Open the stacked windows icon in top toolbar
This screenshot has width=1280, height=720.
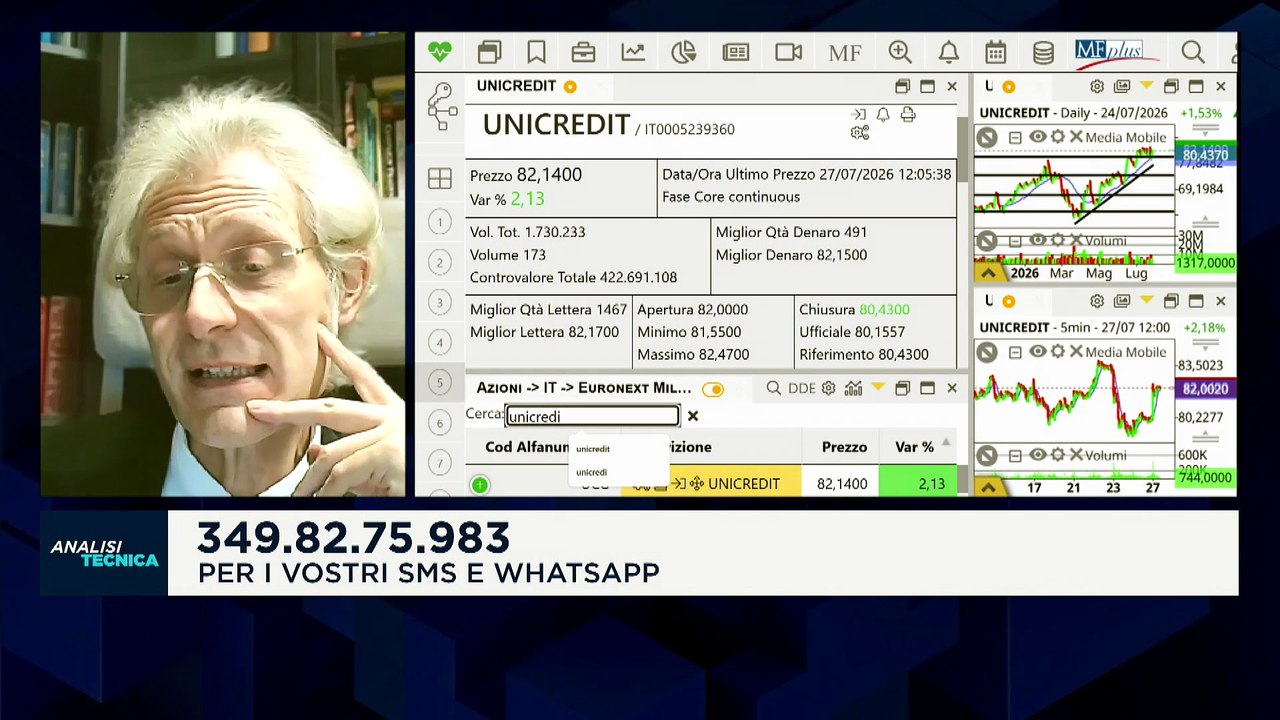(489, 52)
